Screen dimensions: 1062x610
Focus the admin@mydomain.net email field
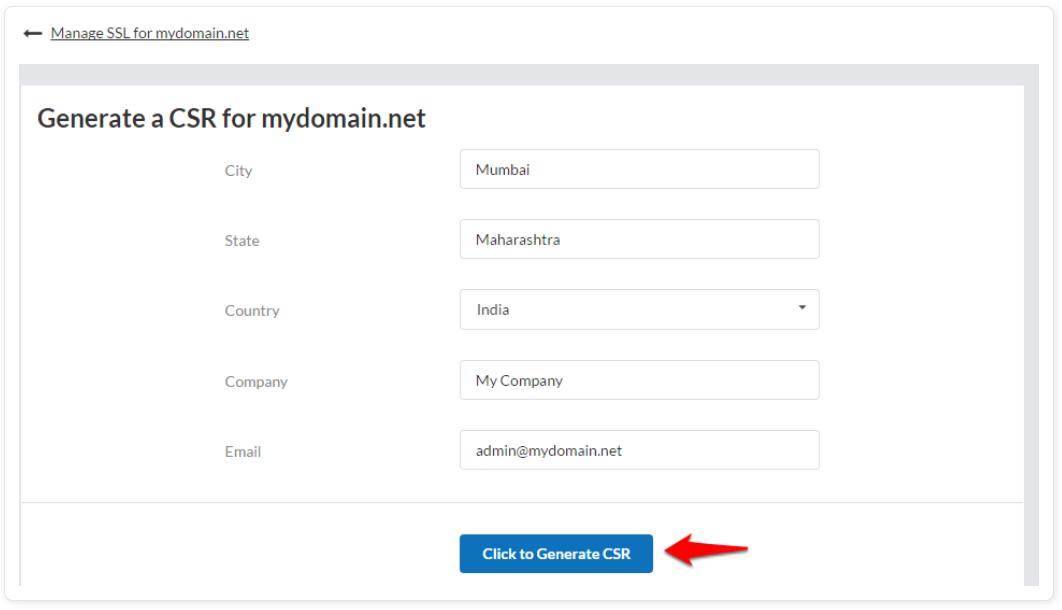639,450
